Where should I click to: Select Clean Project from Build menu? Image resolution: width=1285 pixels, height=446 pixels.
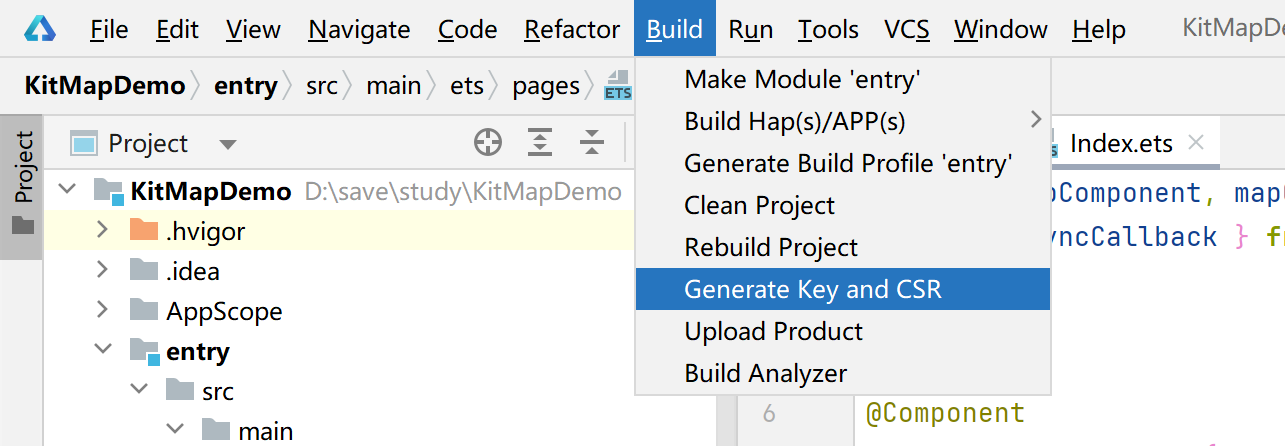coord(759,205)
